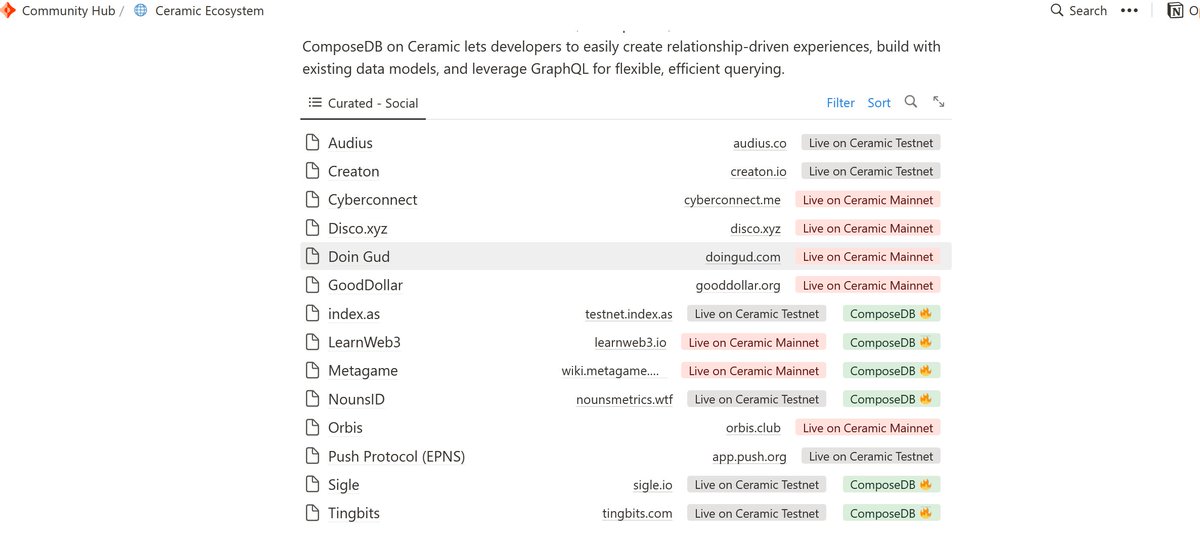Click the page icon beside Creaton
Image resolution: width=1200 pixels, height=544 pixels.
pos(312,171)
